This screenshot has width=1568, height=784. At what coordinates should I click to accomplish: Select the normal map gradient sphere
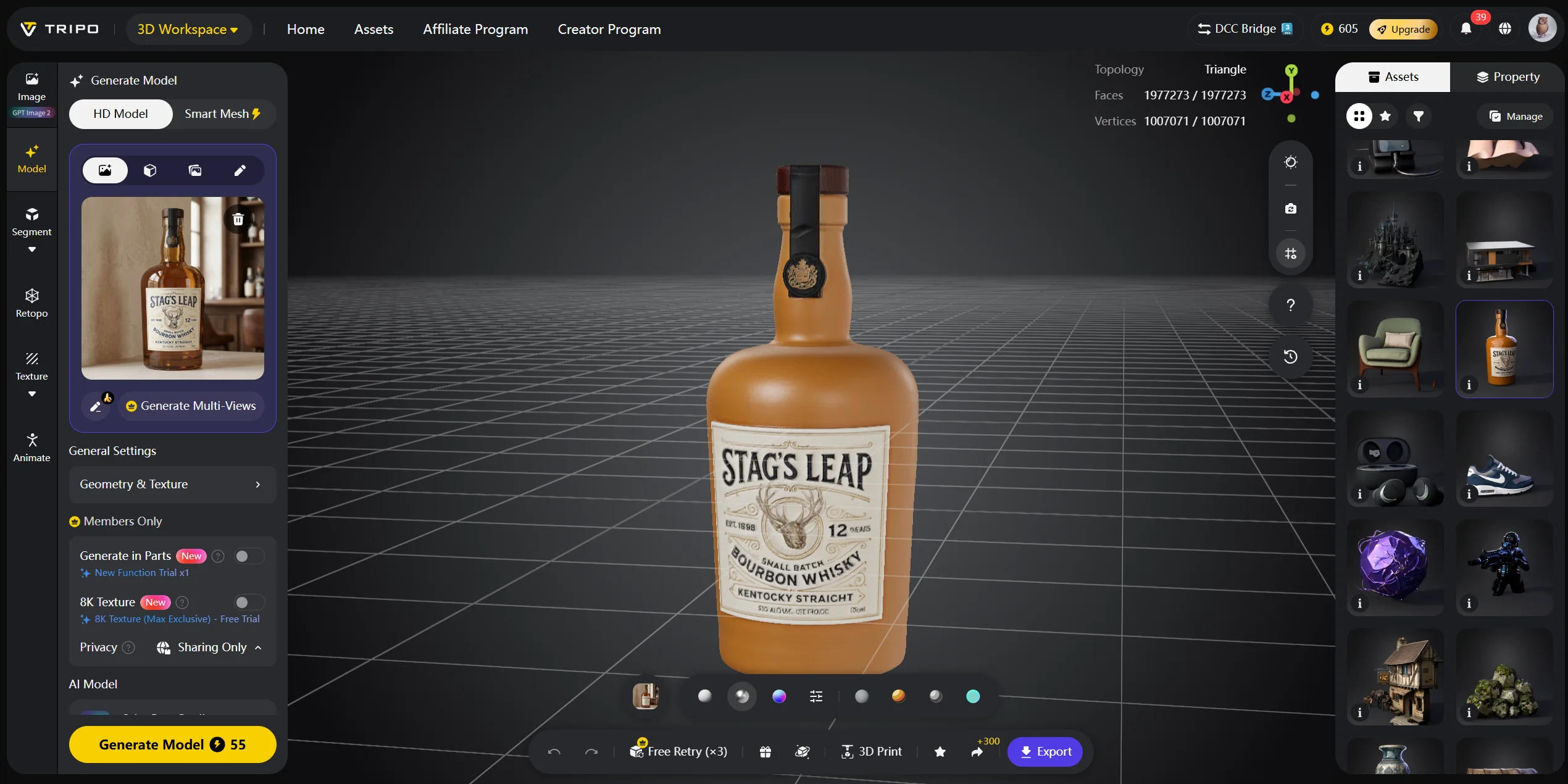779,696
